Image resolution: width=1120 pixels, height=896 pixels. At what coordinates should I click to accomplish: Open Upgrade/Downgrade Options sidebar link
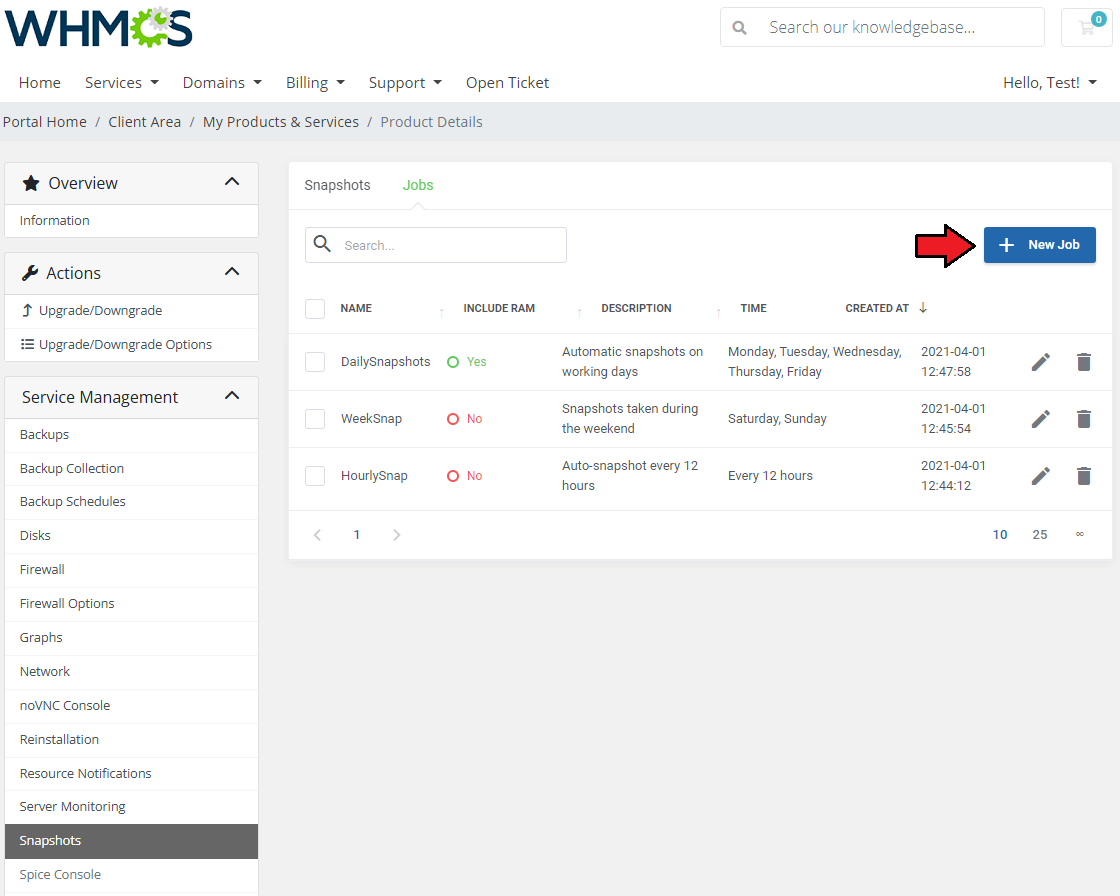click(131, 344)
